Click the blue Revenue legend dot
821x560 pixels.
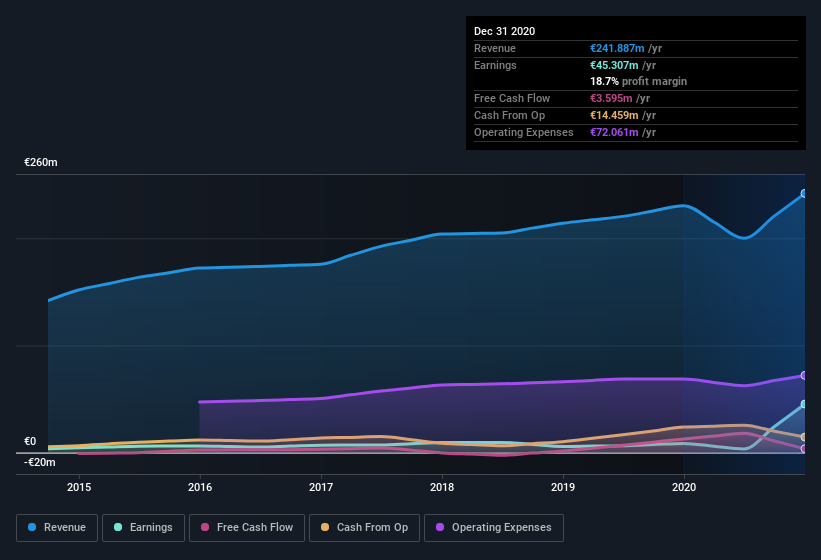[x=33, y=527]
